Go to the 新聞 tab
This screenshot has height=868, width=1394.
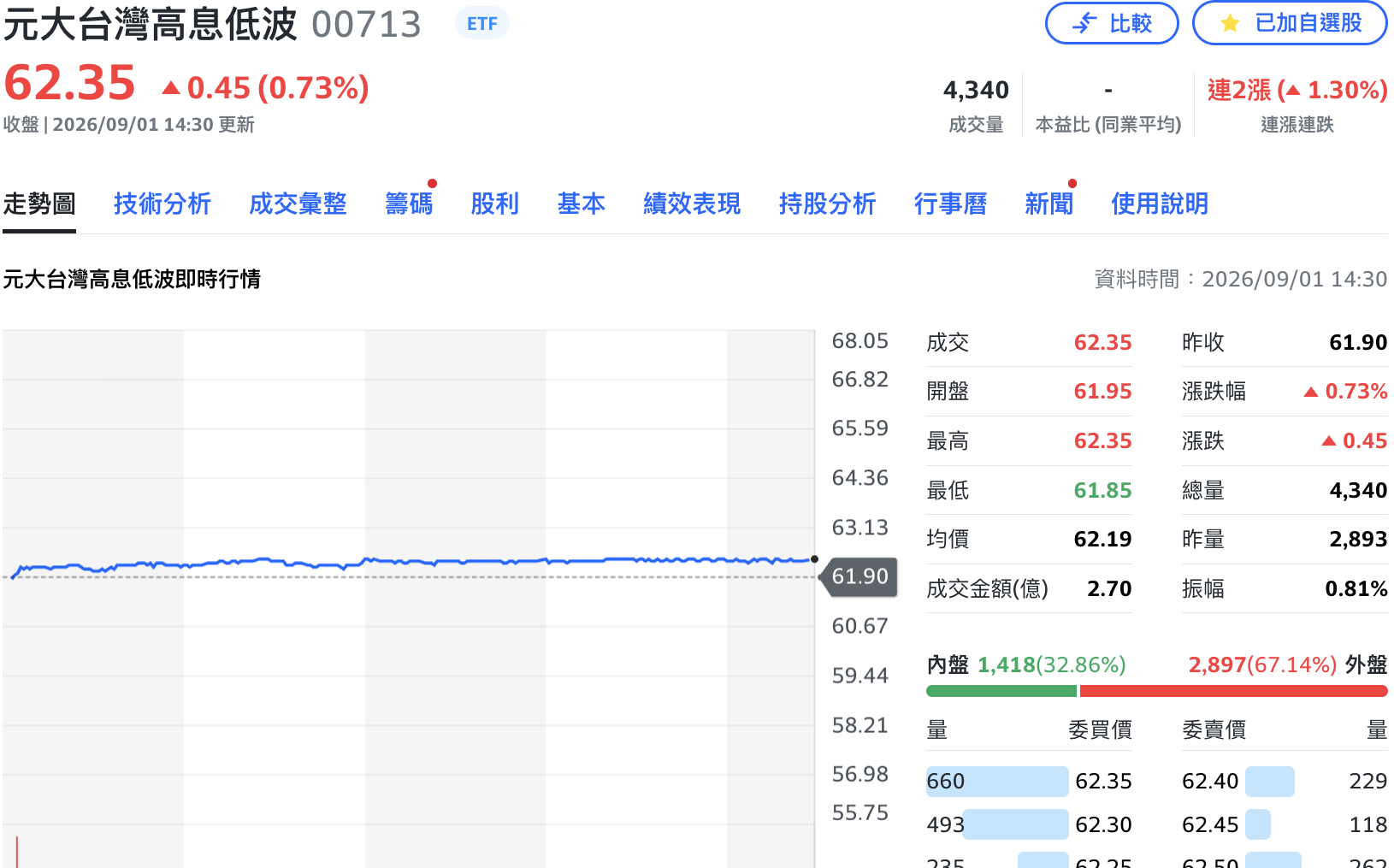click(x=1048, y=204)
